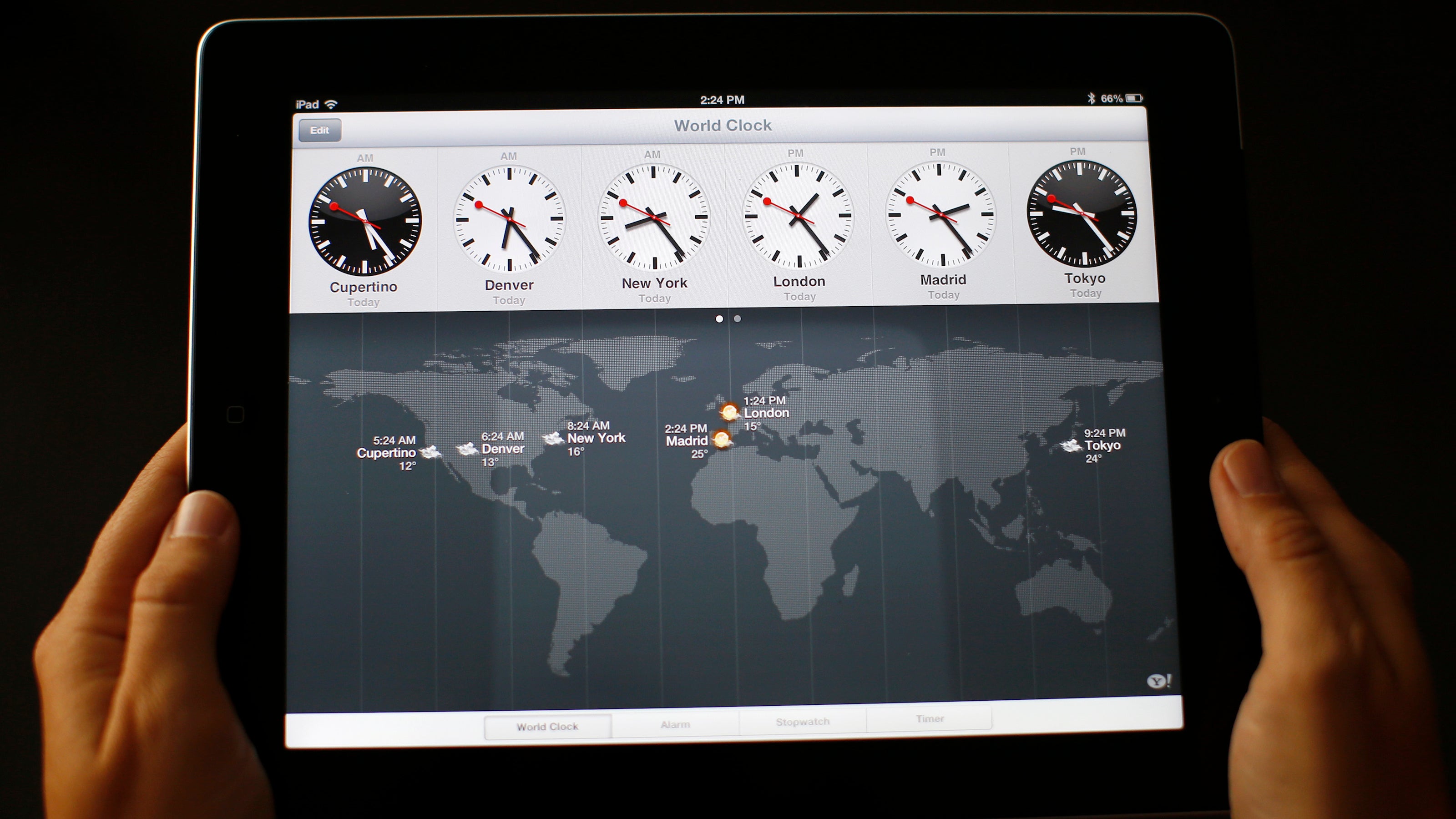This screenshot has height=819, width=1456.
Task: Tap Today under the Tokyo clock
Action: (x=1086, y=293)
